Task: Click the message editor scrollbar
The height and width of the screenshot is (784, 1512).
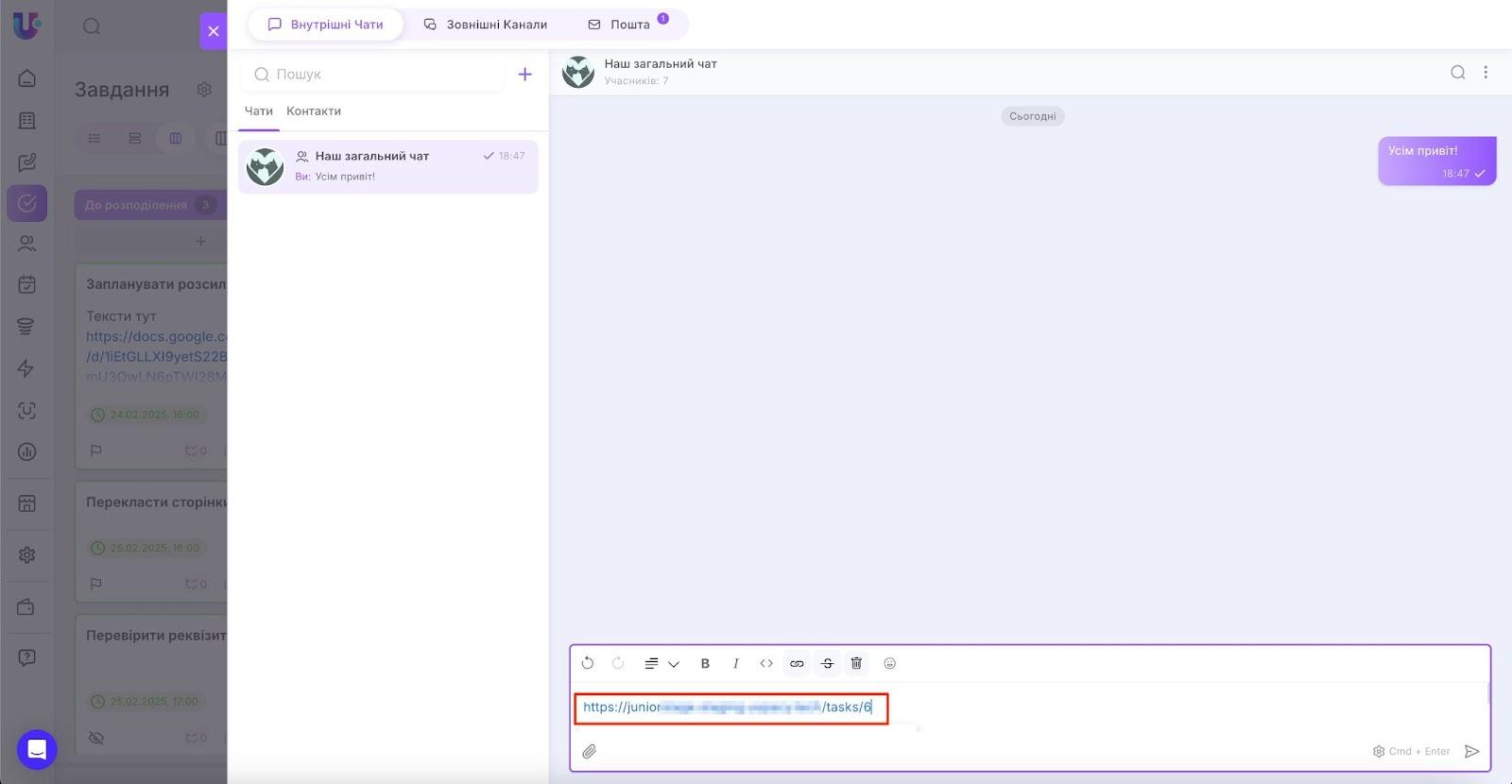Action: (1488, 694)
